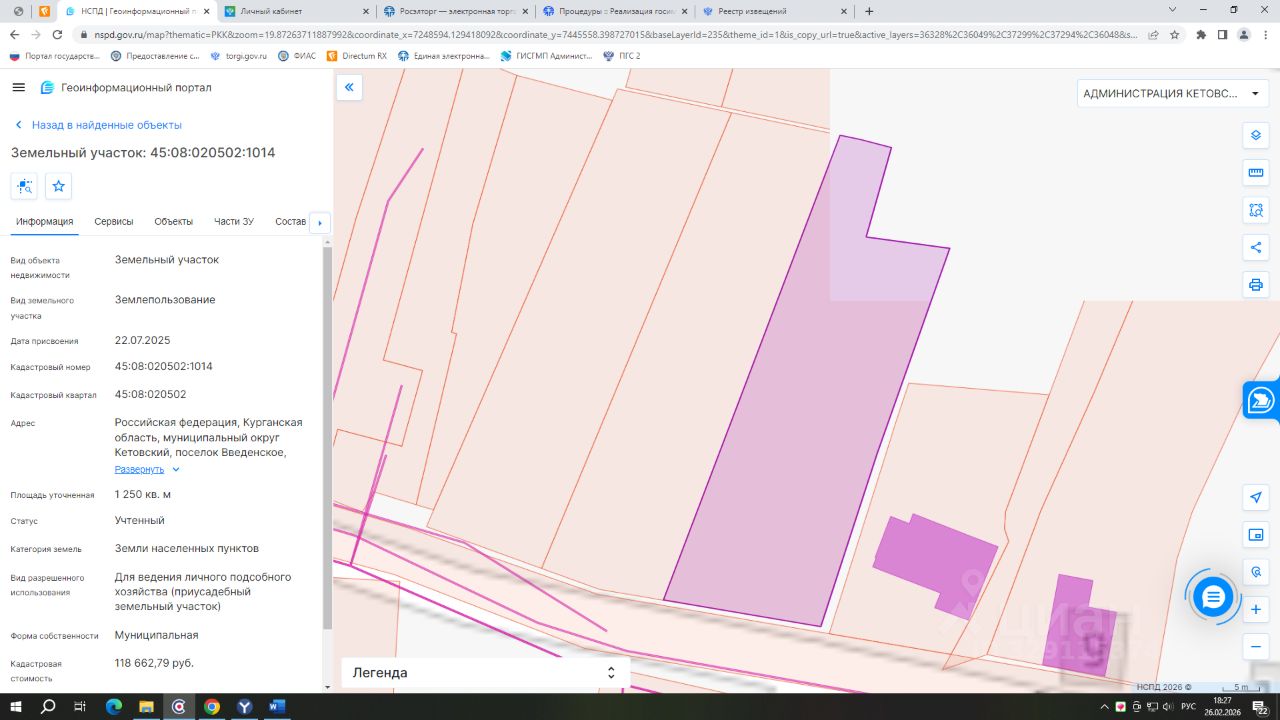1280x720 pixels.
Task: Share the current map view
Action: pos(1256,247)
